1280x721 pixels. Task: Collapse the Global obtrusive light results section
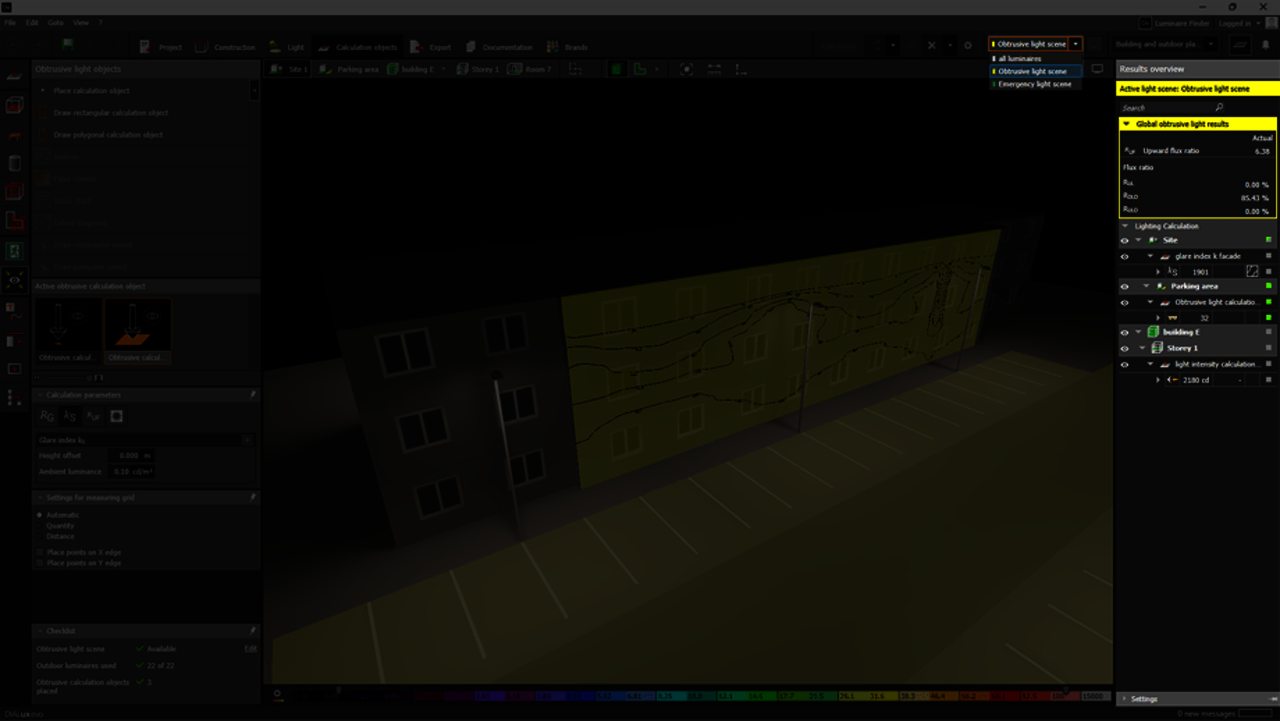(x=1127, y=124)
